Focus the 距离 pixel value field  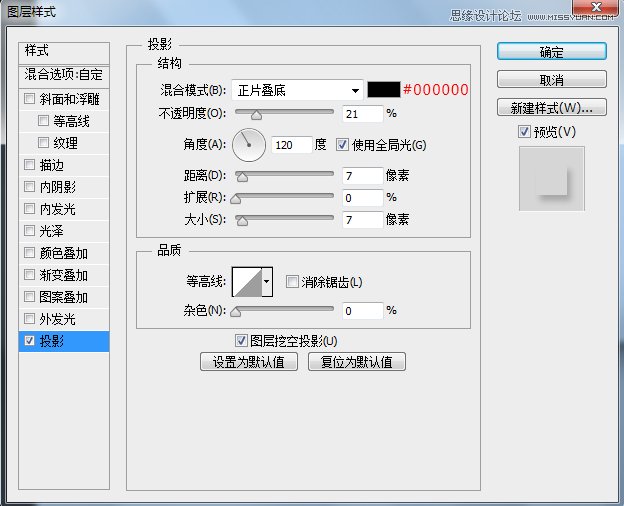(363, 176)
